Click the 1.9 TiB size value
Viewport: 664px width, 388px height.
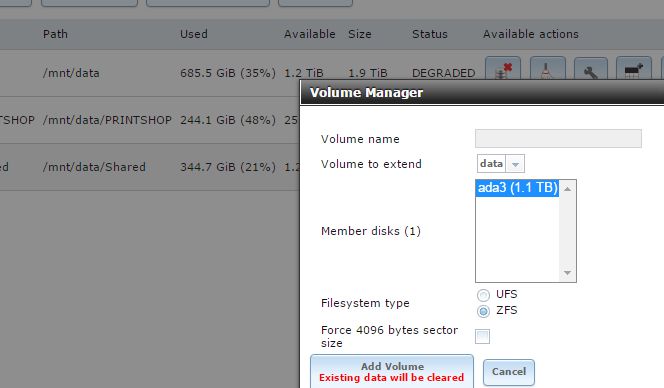pos(368,73)
